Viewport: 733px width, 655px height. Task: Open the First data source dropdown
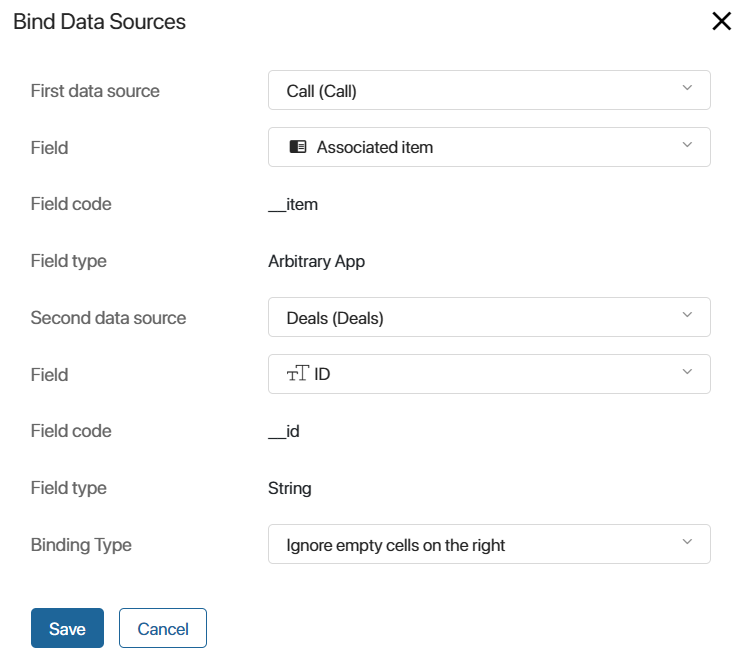tap(489, 90)
